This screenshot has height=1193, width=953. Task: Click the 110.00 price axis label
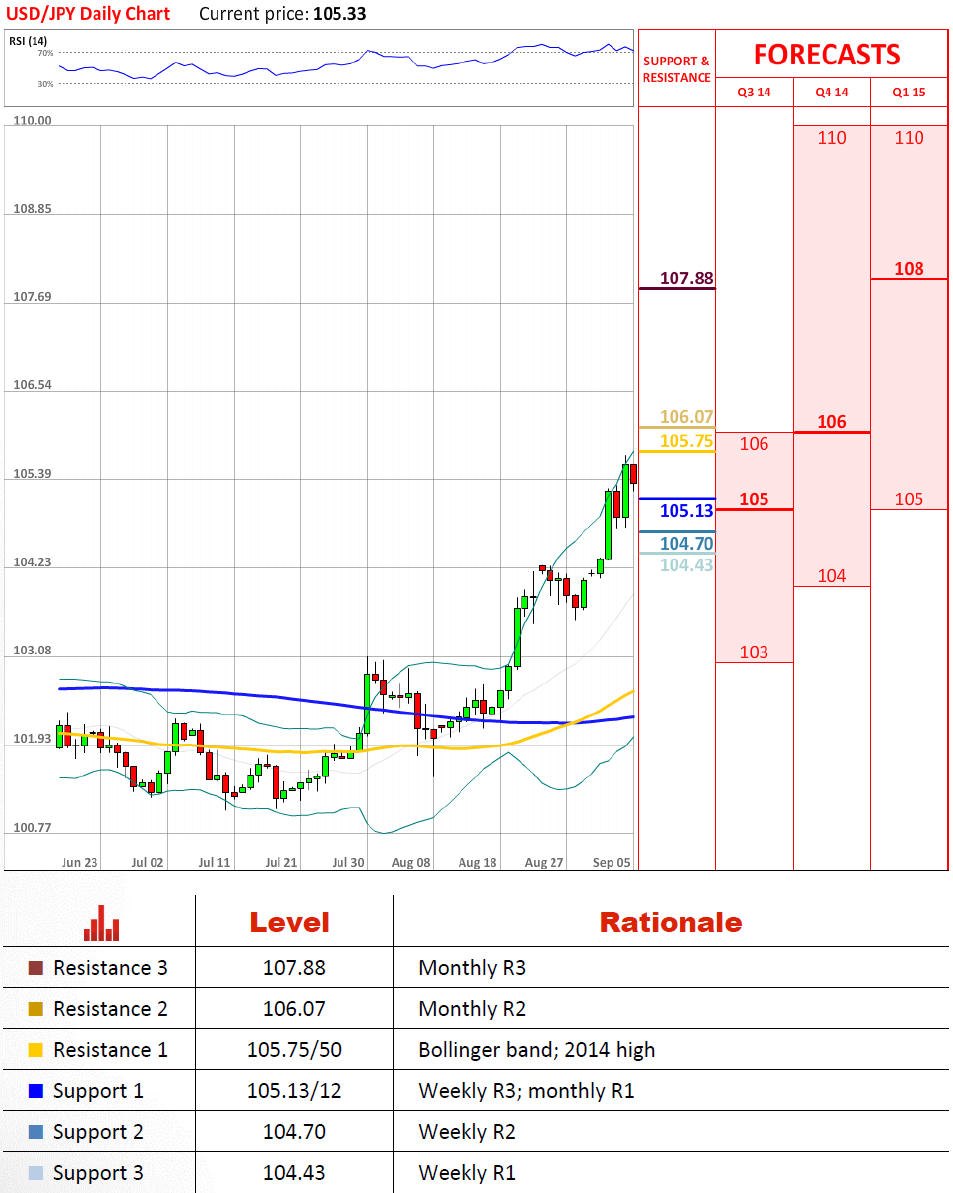(32, 120)
